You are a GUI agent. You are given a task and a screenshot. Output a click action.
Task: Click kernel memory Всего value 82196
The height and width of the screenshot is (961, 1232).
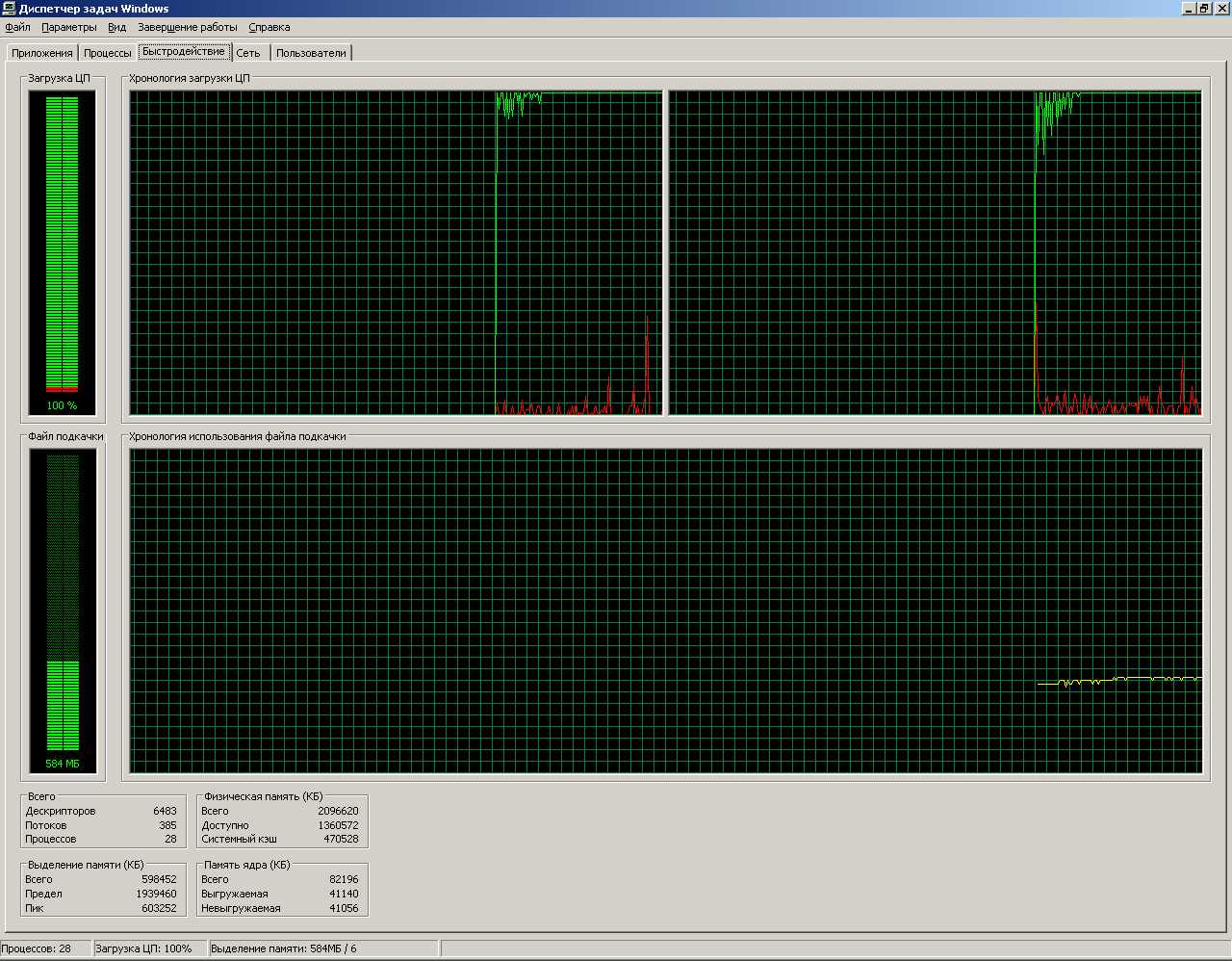tap(344, 879)
